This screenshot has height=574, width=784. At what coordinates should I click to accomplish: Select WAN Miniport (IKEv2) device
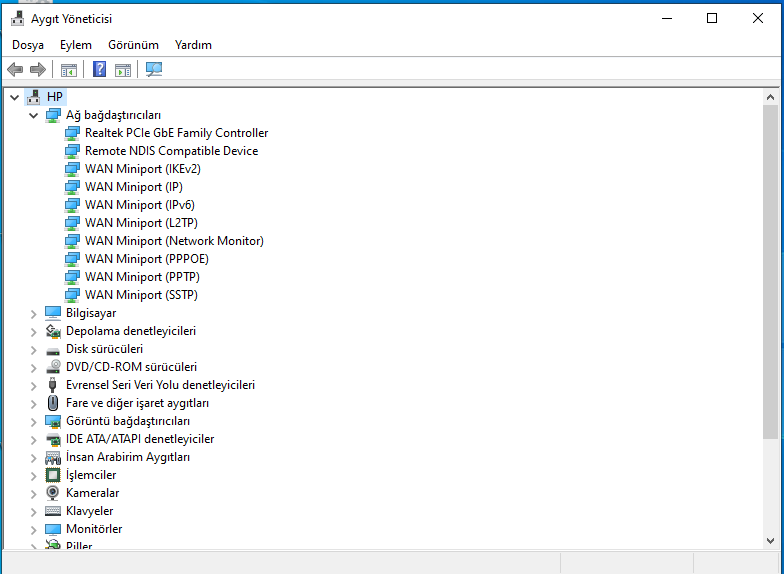(x=142, y=169)
